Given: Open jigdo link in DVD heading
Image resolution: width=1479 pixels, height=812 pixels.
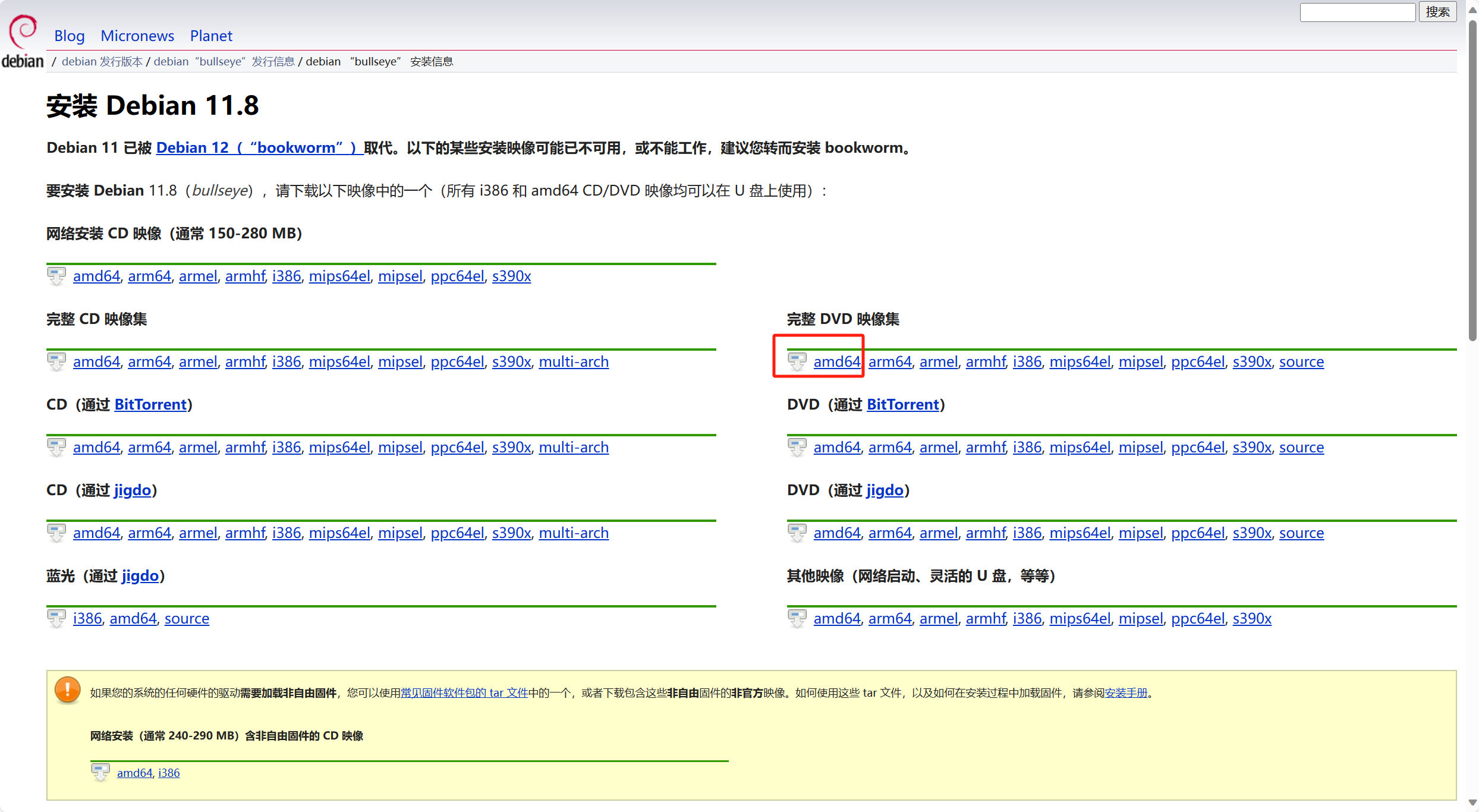Looking at the screenshot, I should (x=885, y=490).
